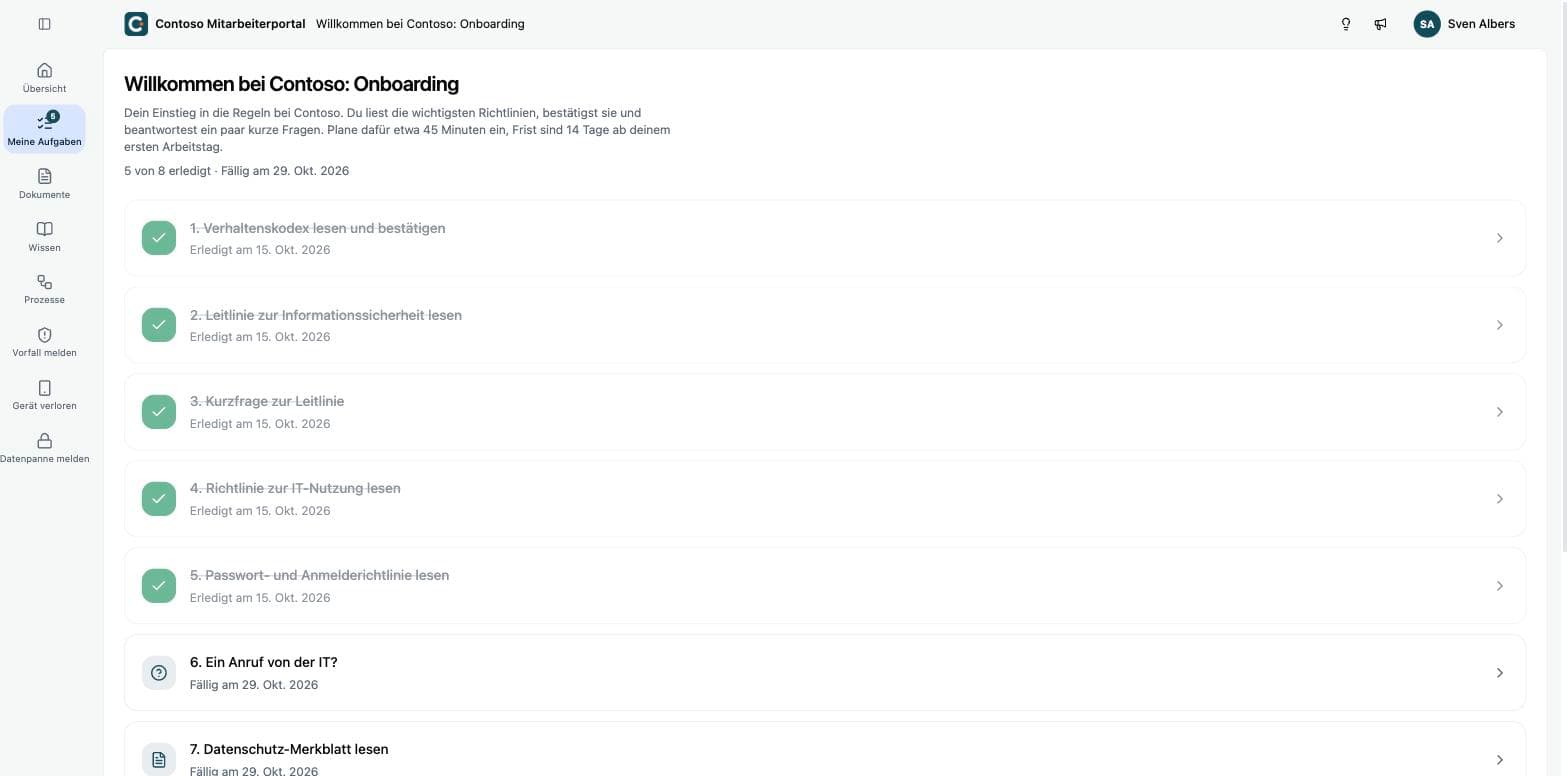Open Wissen in the sidebar
The image size is (1568, 776).
tap(44, 237)
